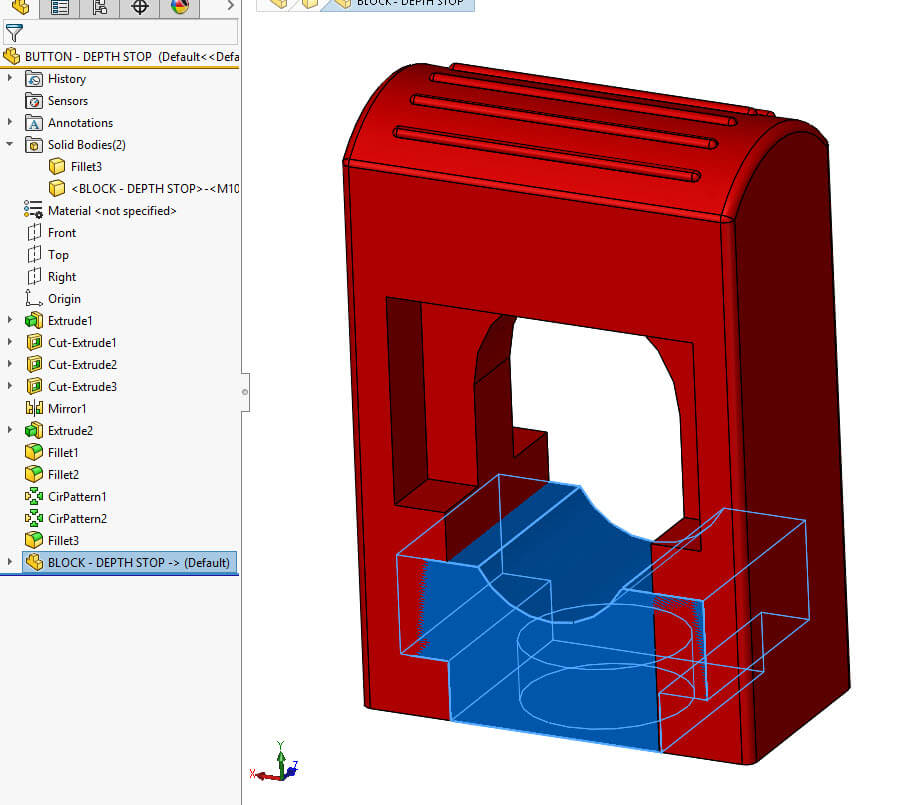This screenshot has width=899, height=805.
Task: Click the Sensors folder icon
Action: coord(33,100)
